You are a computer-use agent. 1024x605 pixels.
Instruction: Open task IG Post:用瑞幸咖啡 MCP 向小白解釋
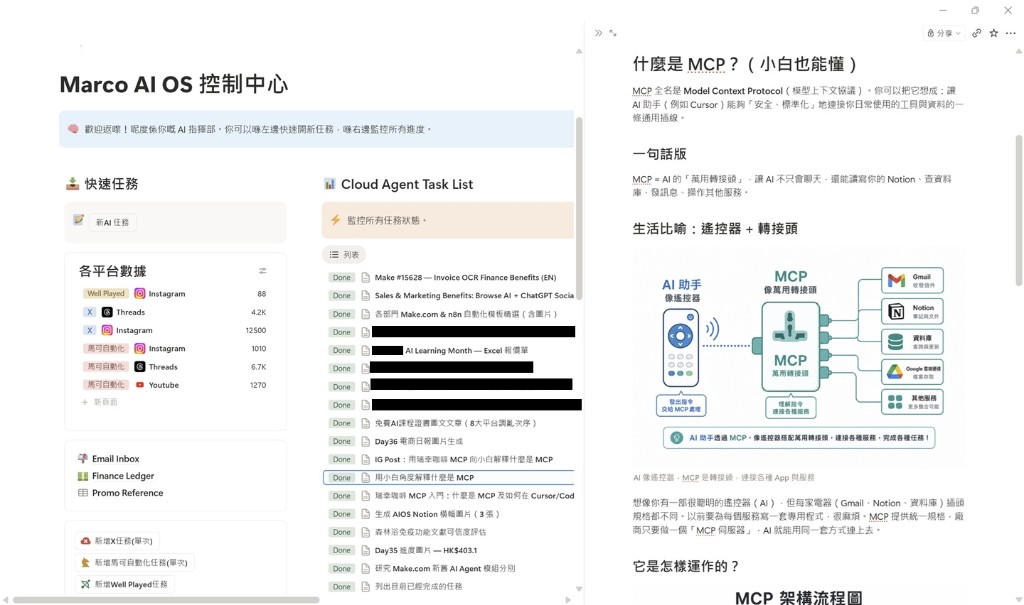[464, 460]
